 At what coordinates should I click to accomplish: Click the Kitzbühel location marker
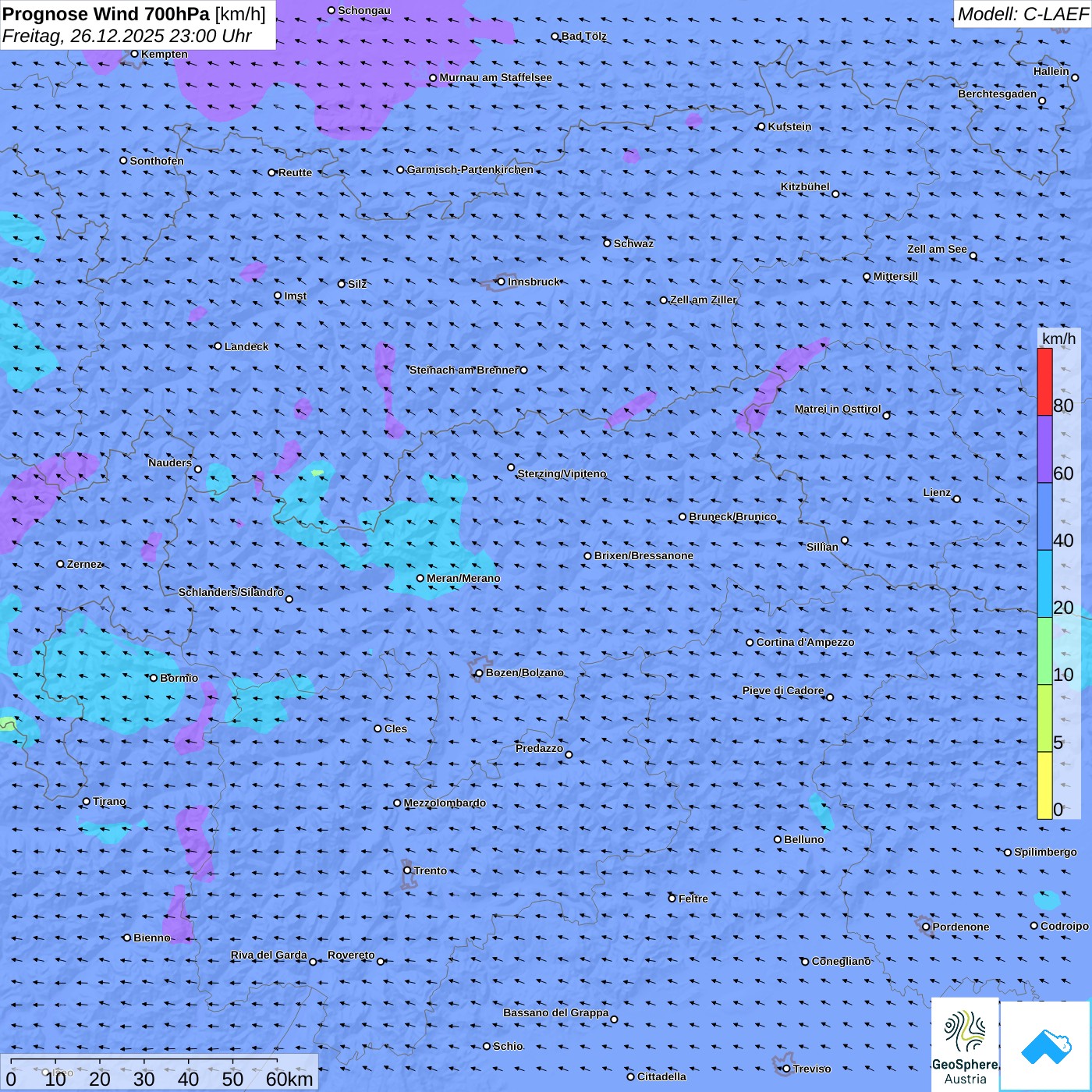835,193
